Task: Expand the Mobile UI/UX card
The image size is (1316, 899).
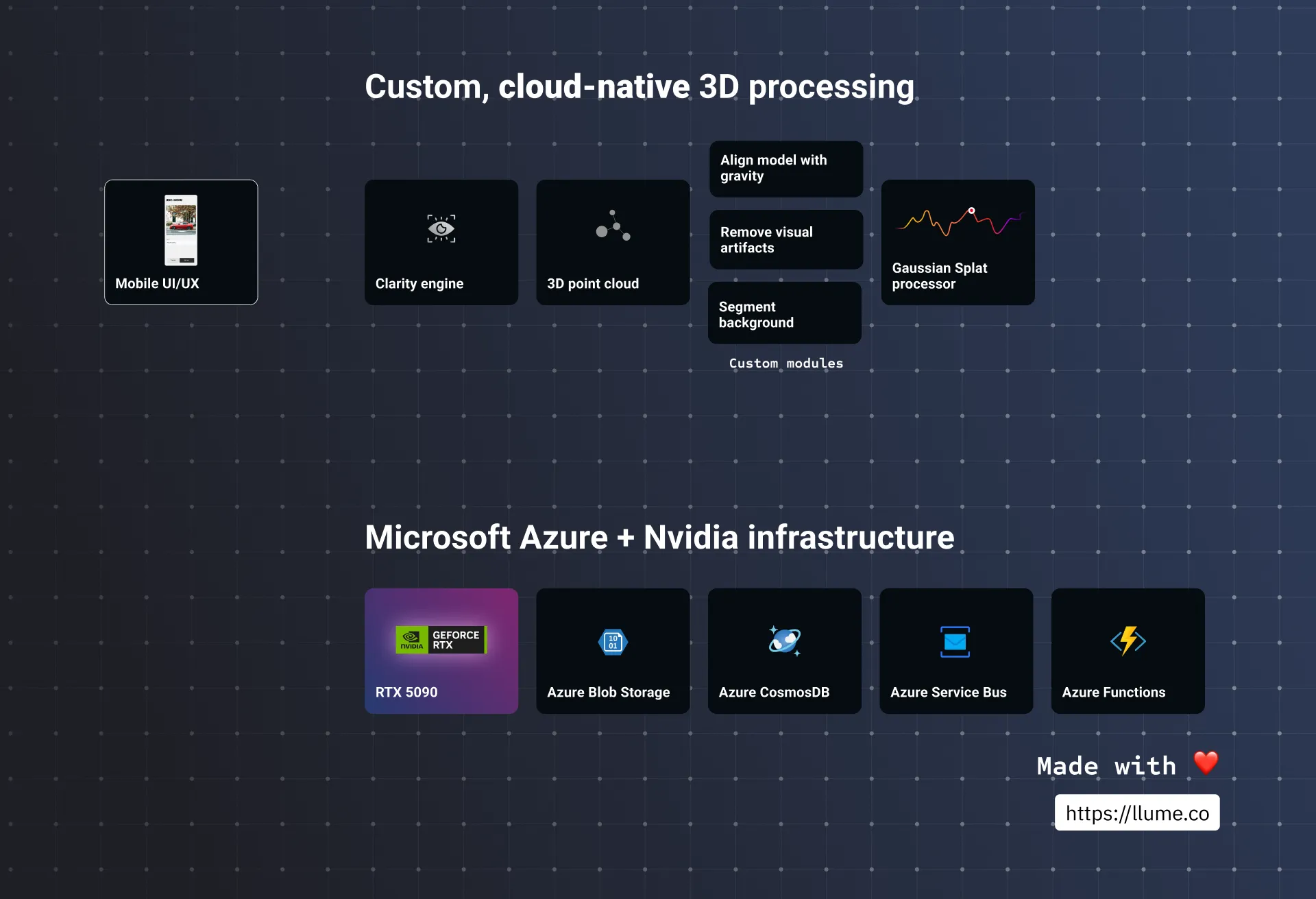Action: coord(181,242)
